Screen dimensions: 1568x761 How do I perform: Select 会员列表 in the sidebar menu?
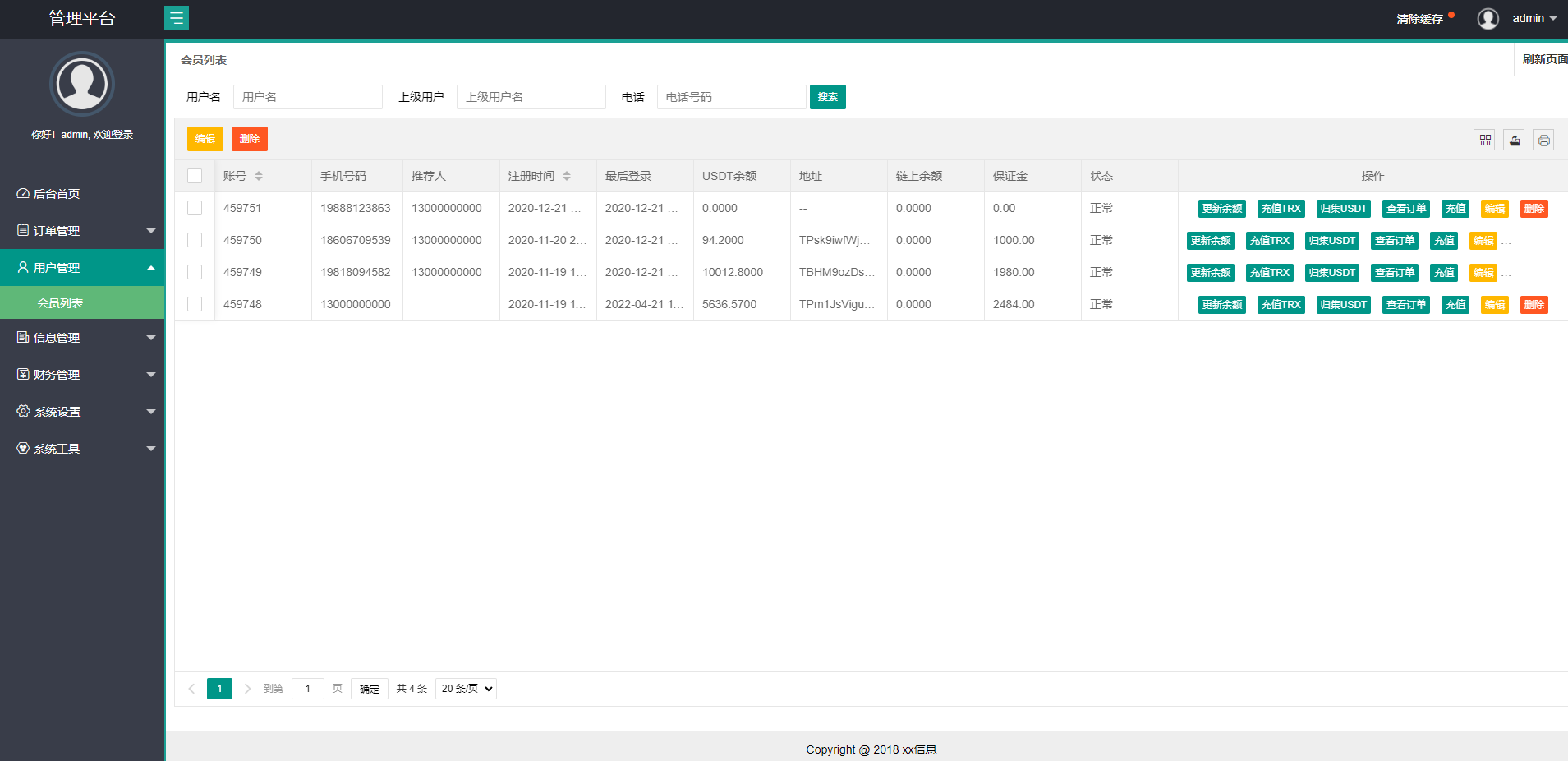click(62, 302)
